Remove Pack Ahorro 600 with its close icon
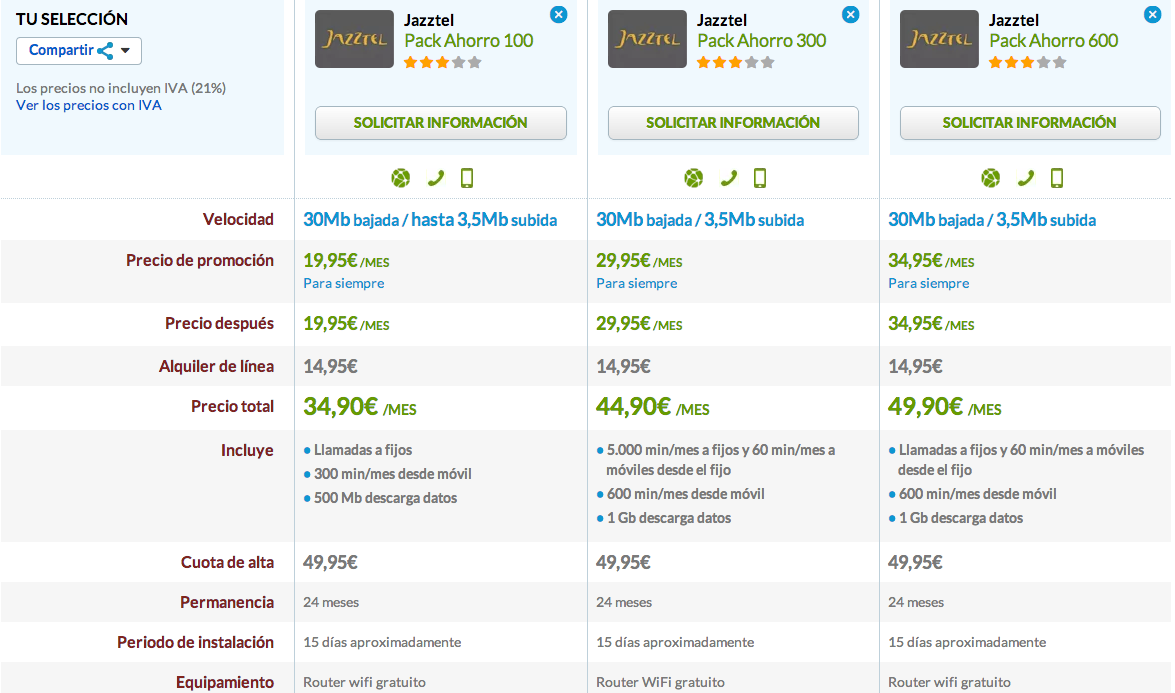This screenshot has height=693, width=1175. pos(1153,14)
